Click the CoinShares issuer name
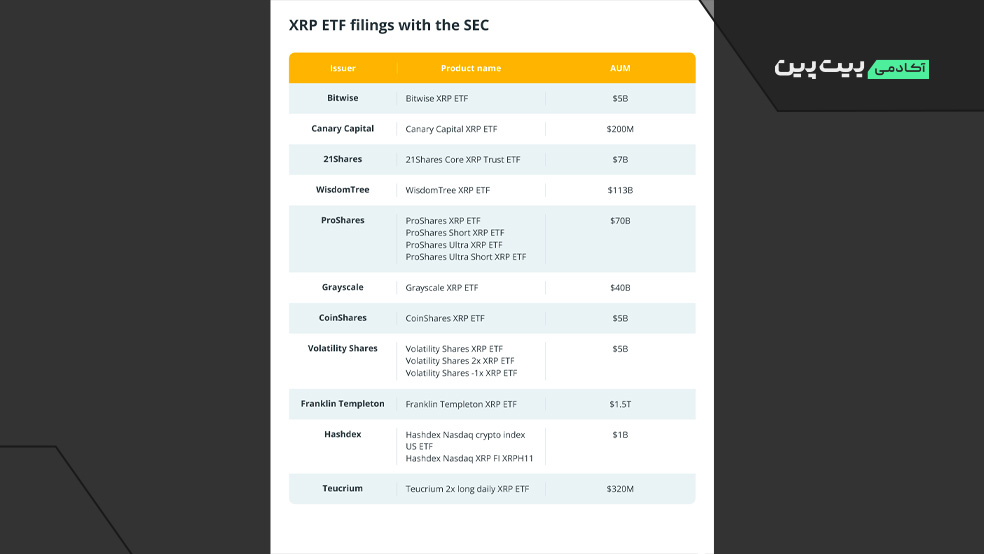Viewport: 984px width, 554px height. [x=343, y=317]
